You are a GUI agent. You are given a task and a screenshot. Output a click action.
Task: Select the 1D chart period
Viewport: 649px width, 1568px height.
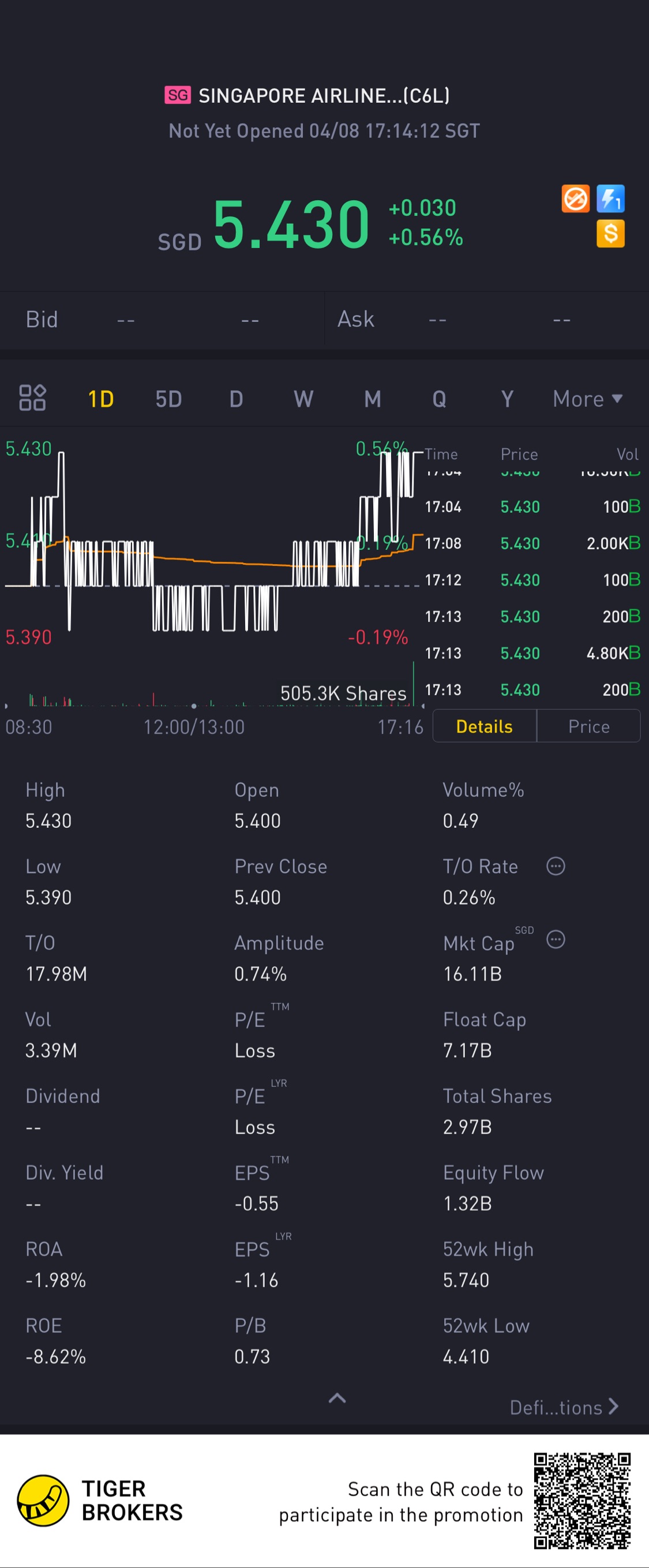[x=100, y=399]
